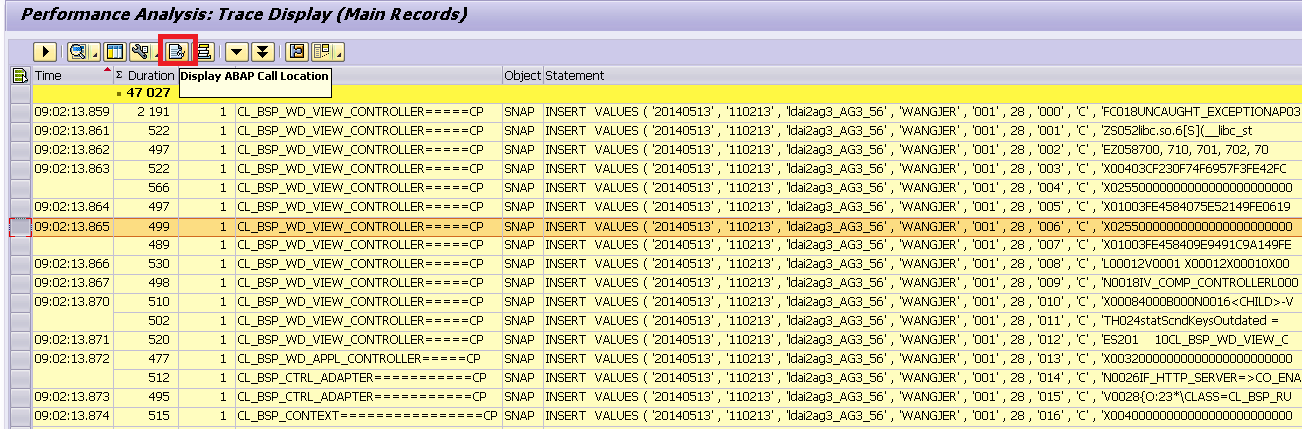Viewport: 1302px width, 429px height.
Task: Select duration cell 520
Action: point(145,339)
